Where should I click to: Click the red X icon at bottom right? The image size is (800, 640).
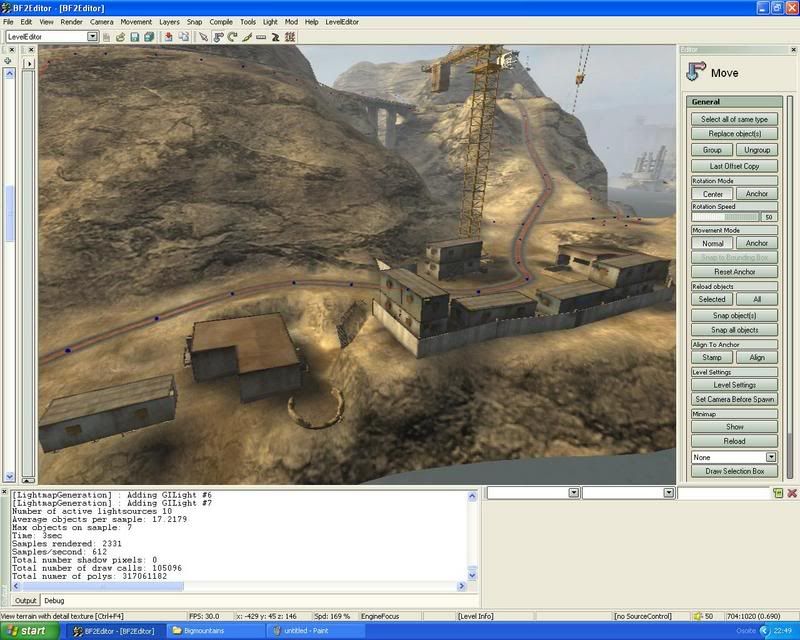792,493
